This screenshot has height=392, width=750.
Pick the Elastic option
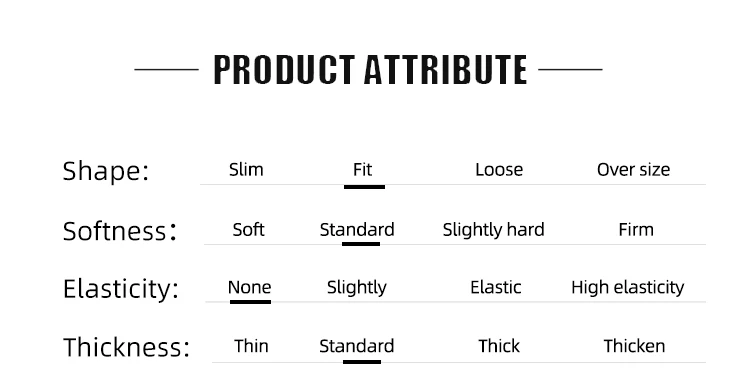coord(496,287)
